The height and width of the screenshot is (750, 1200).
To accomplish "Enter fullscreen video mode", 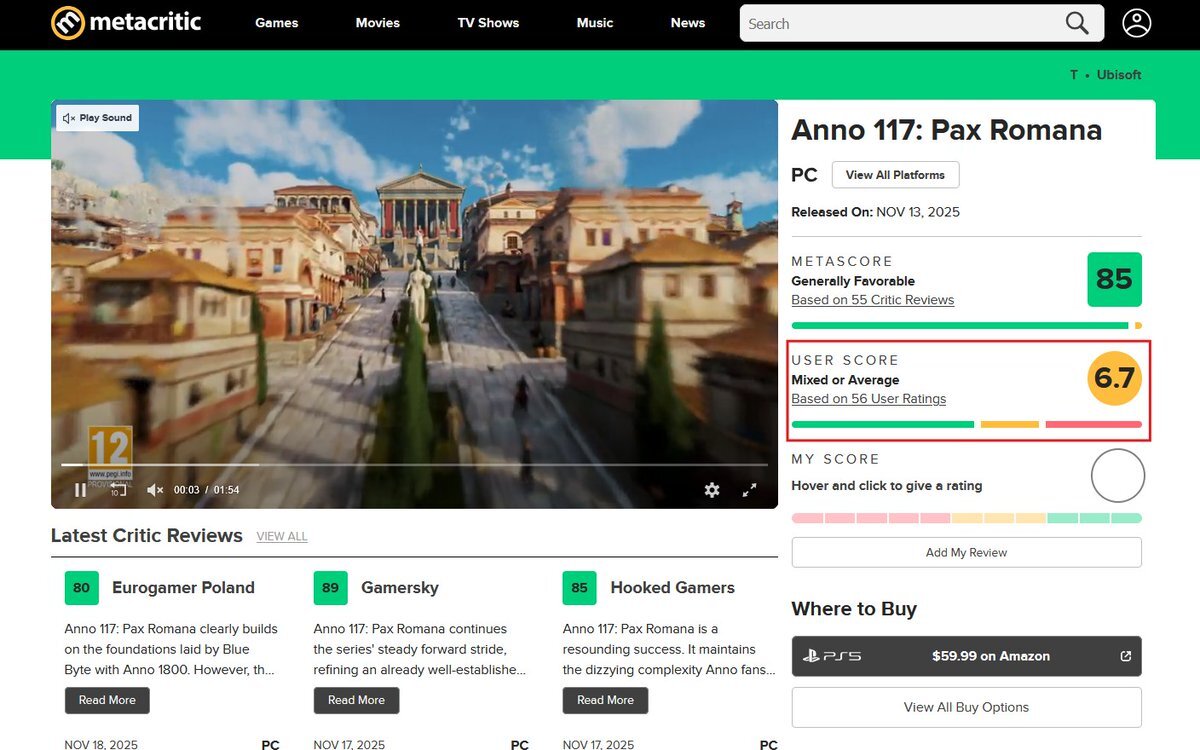I will coord(749,490).
